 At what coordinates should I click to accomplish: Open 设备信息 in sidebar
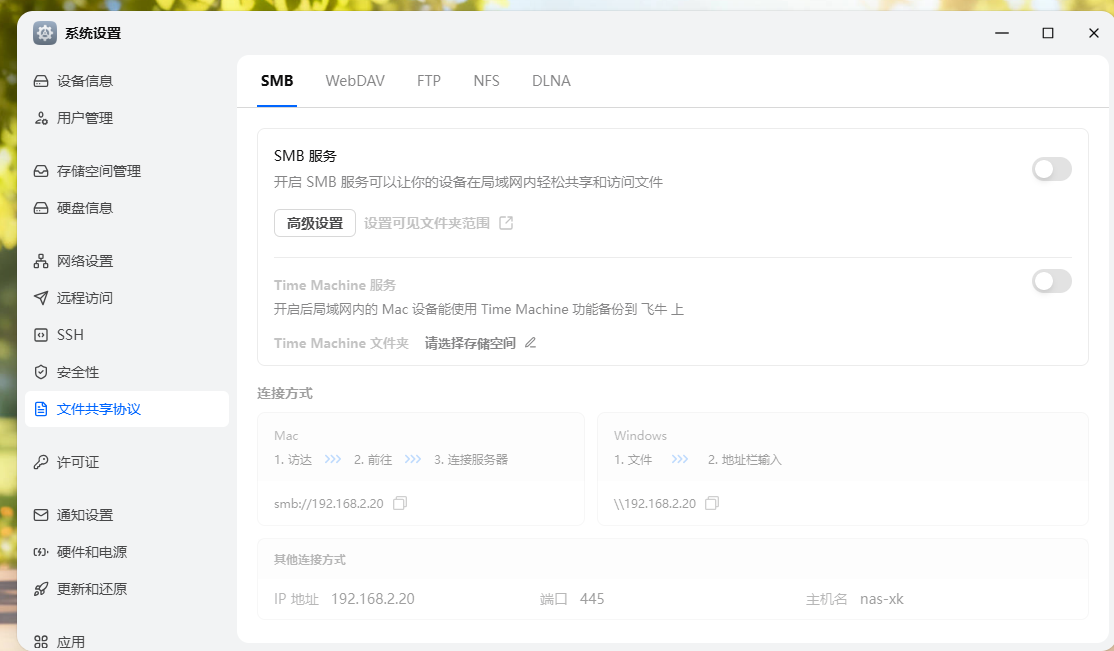coord(126,81)
